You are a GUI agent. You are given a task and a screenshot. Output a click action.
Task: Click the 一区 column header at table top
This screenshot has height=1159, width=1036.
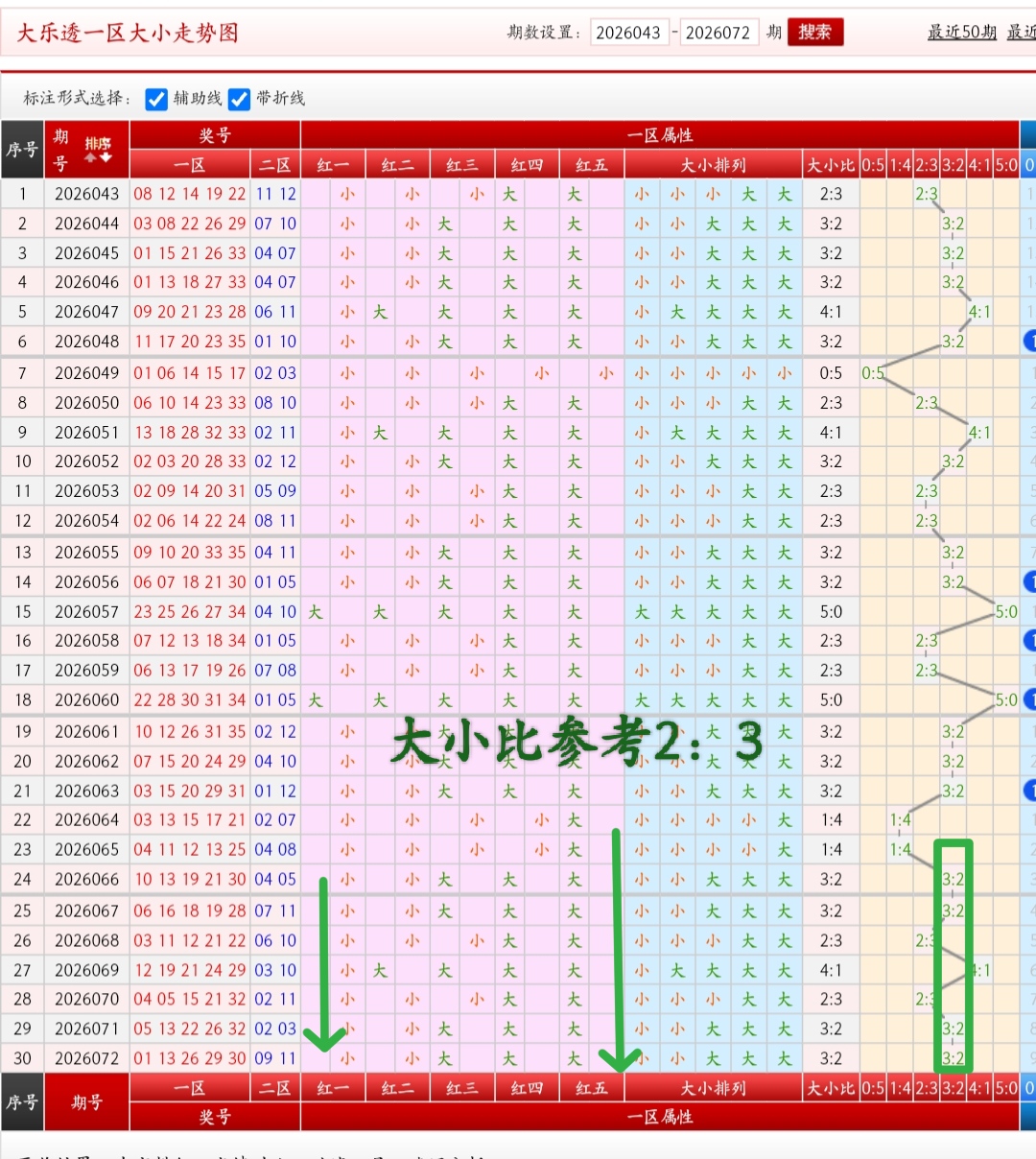click(190, 165)
